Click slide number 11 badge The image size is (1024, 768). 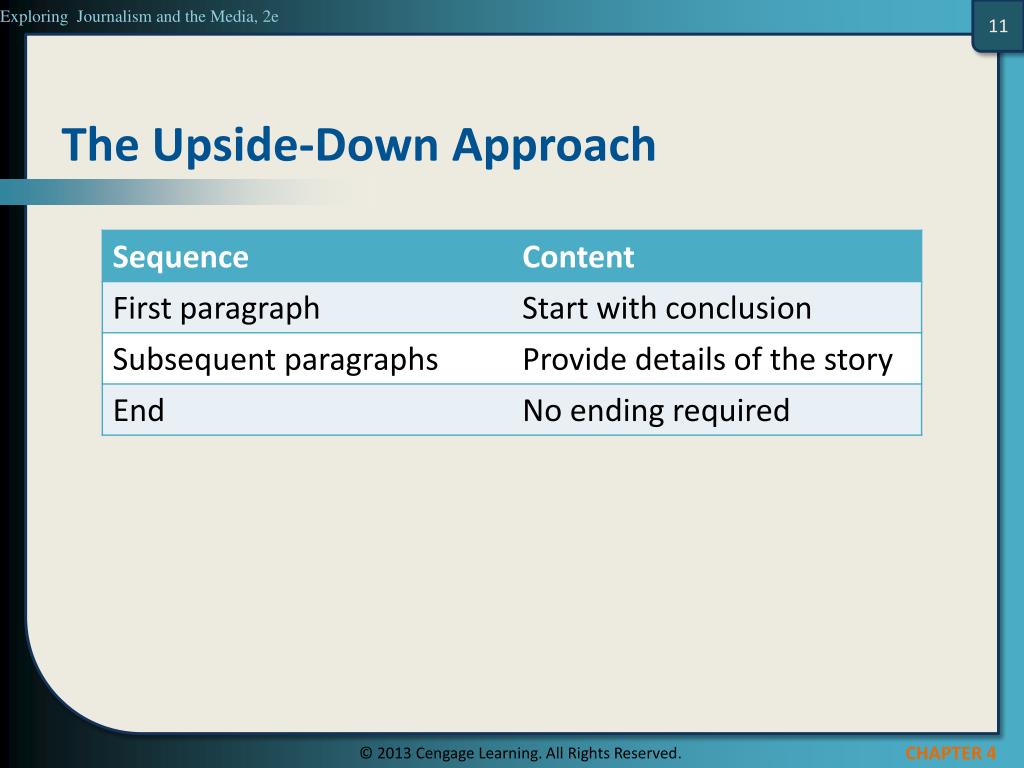[x=997, y=26]
